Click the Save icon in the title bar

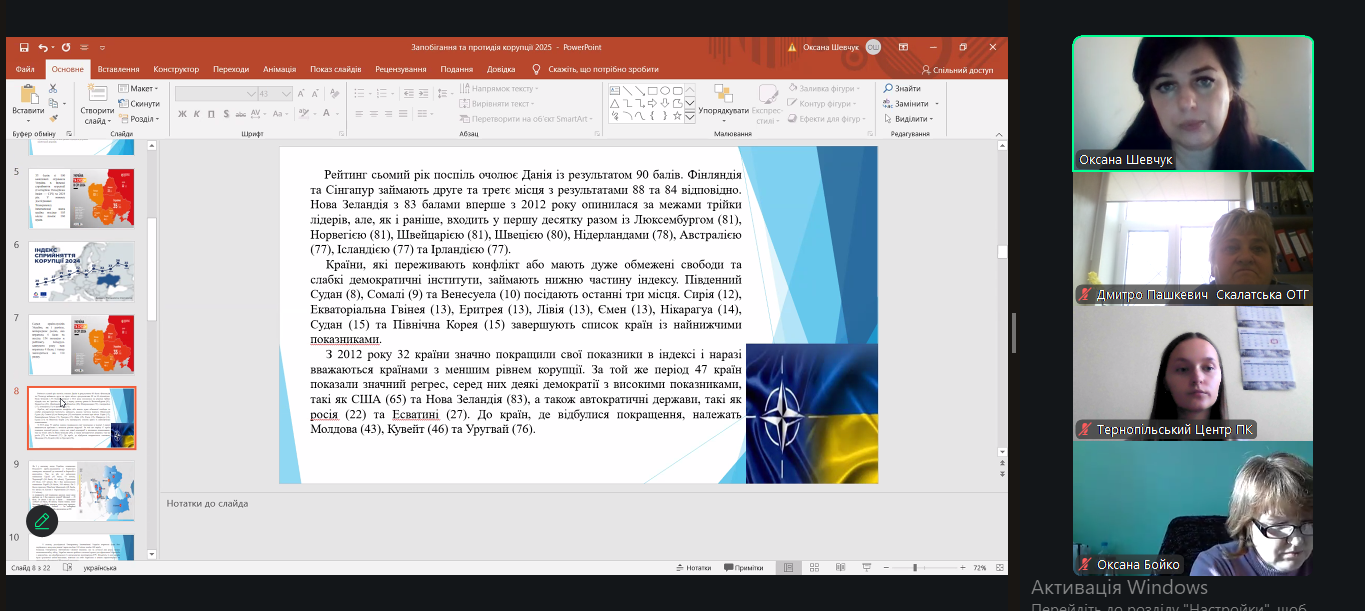tap(23, 47)
